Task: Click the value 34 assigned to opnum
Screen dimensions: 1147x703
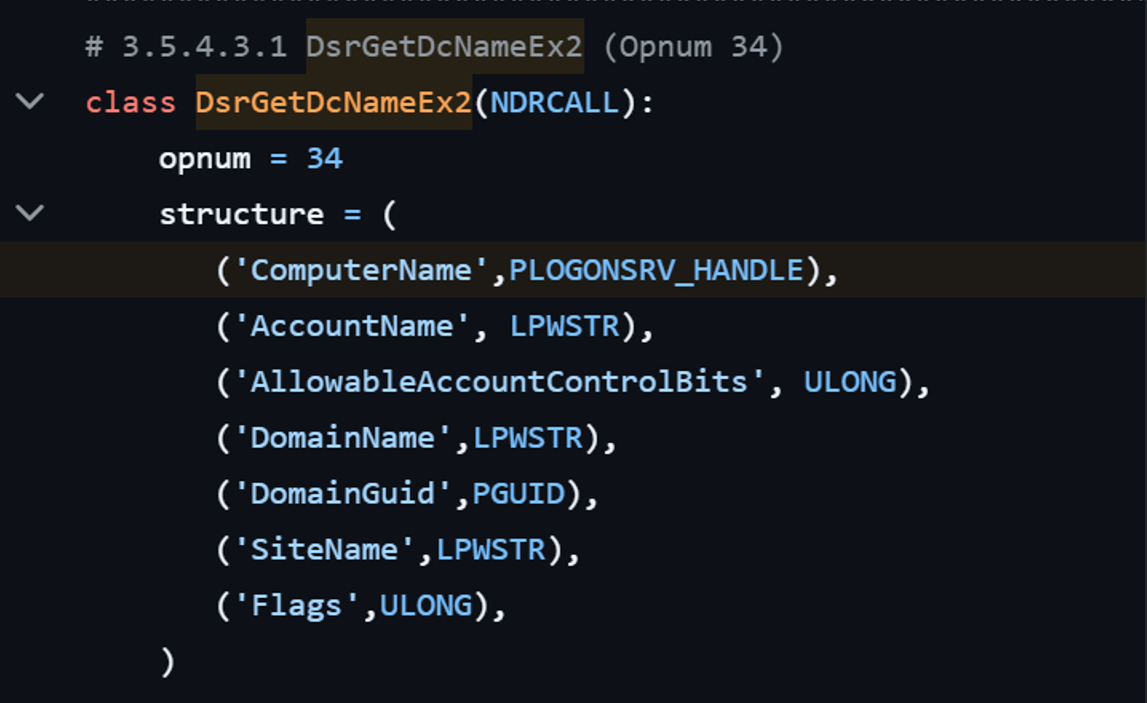Action: click(x=324, y=158)
